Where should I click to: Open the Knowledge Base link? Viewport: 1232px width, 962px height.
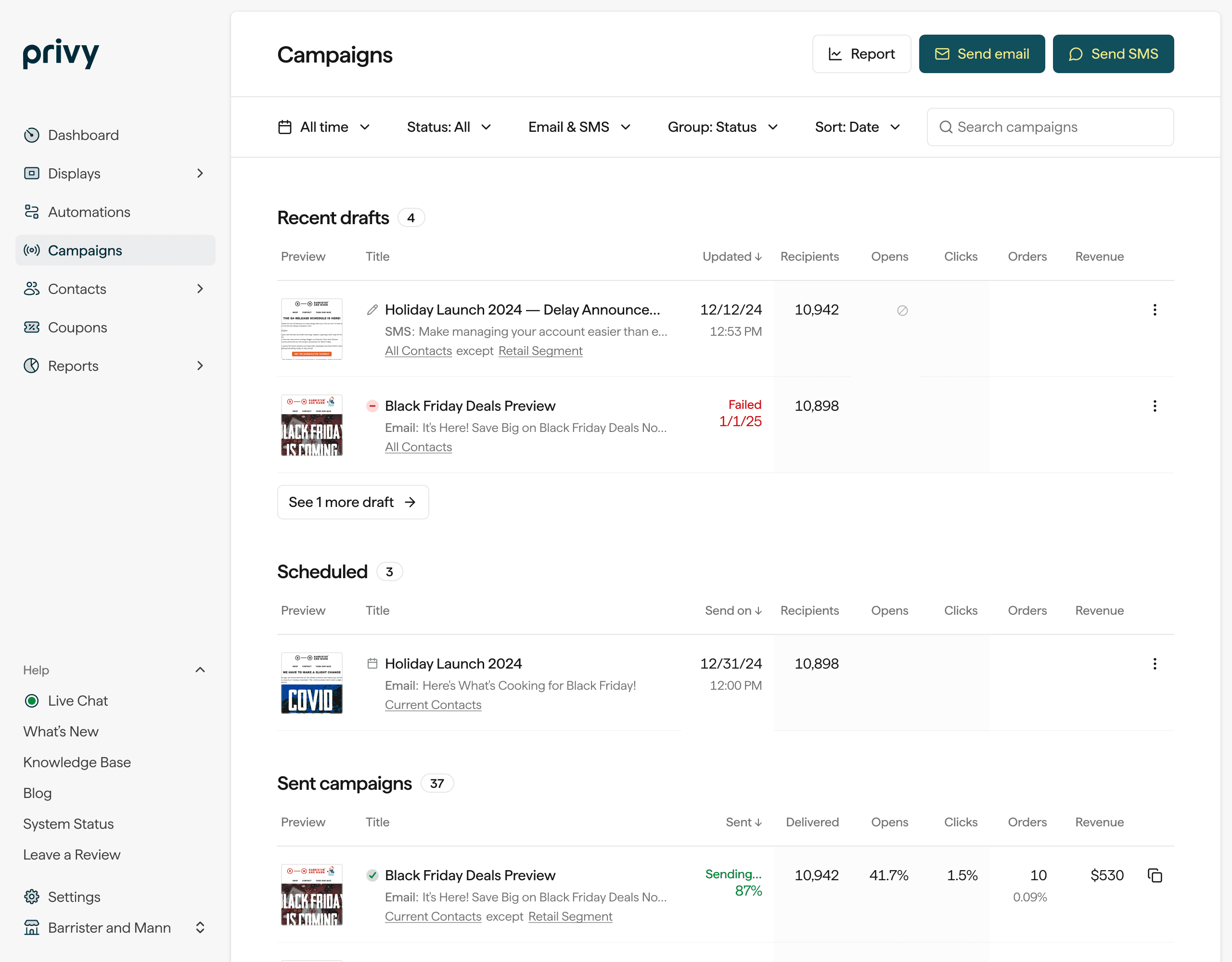[77, 762]
